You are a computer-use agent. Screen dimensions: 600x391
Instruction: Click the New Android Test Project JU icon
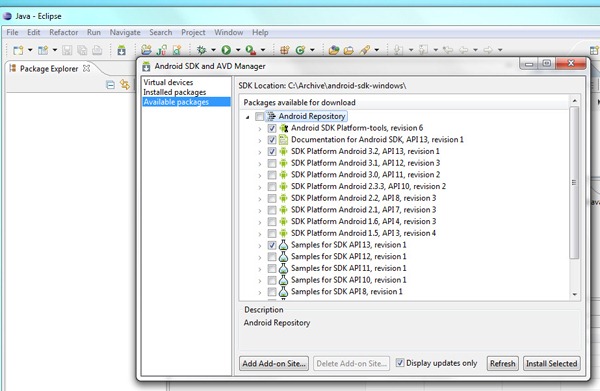click(x=161, y=50)
